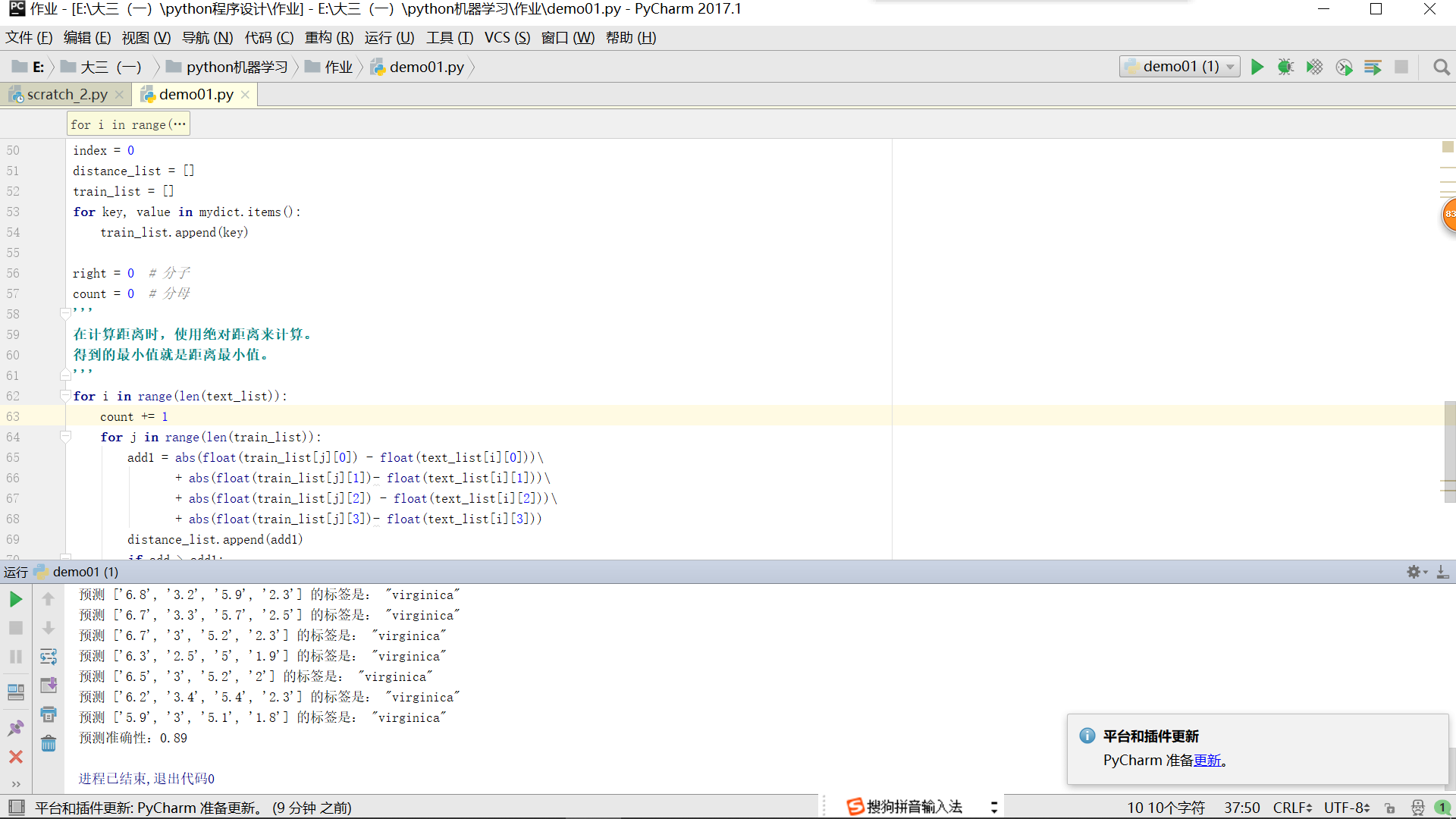This screenshot has height=819, width=1456.
Task: Collapse the for i loop at line 62
Action: [x=65, y=396]
